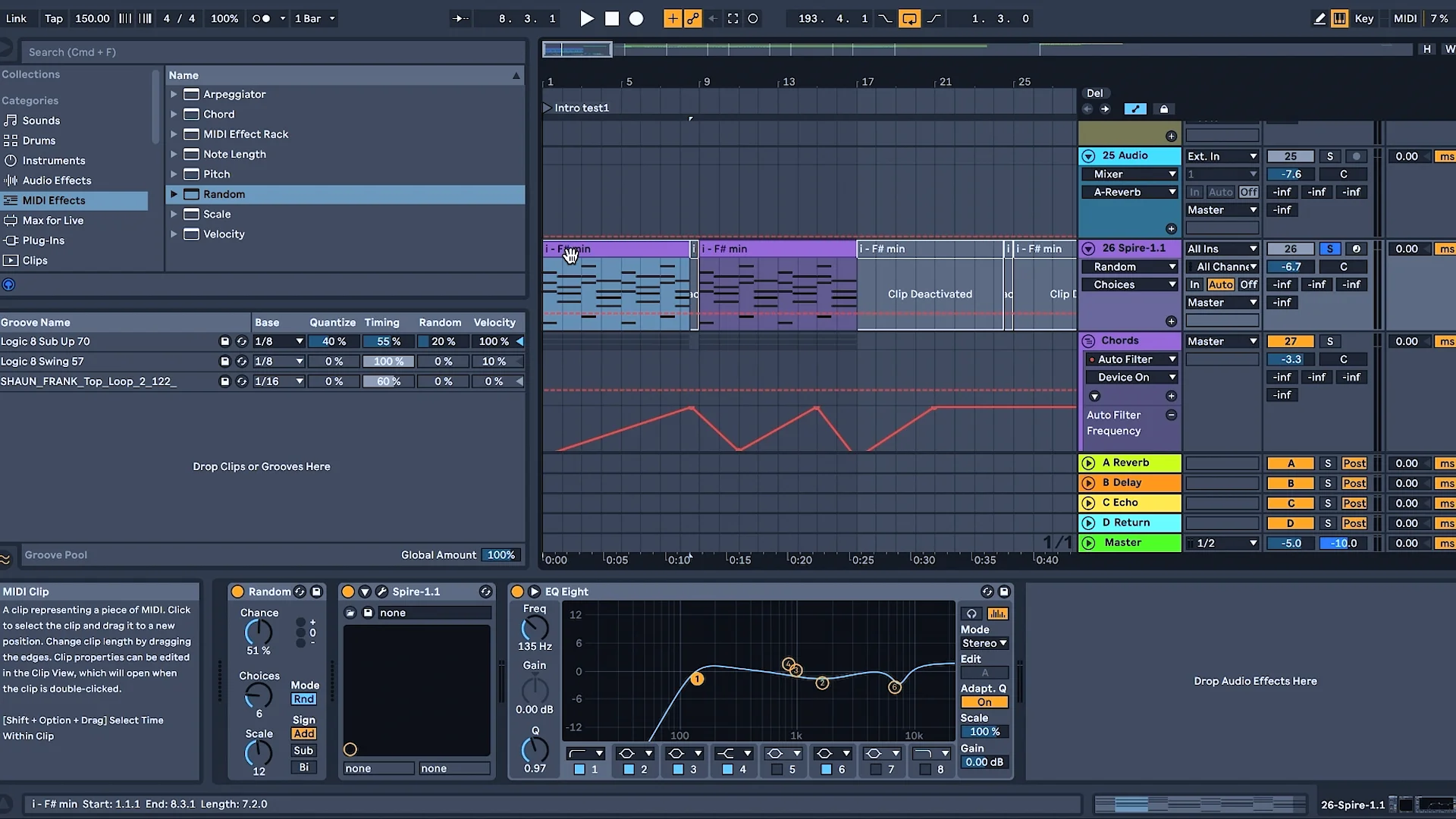Enable EQ Eight filter band 5
Screen dimensions: 1456x819
[x=777, y=769]
